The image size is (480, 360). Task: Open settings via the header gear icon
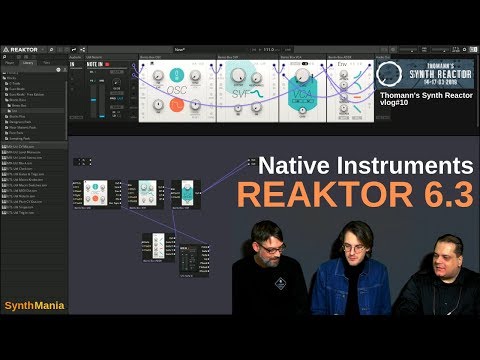464,50
